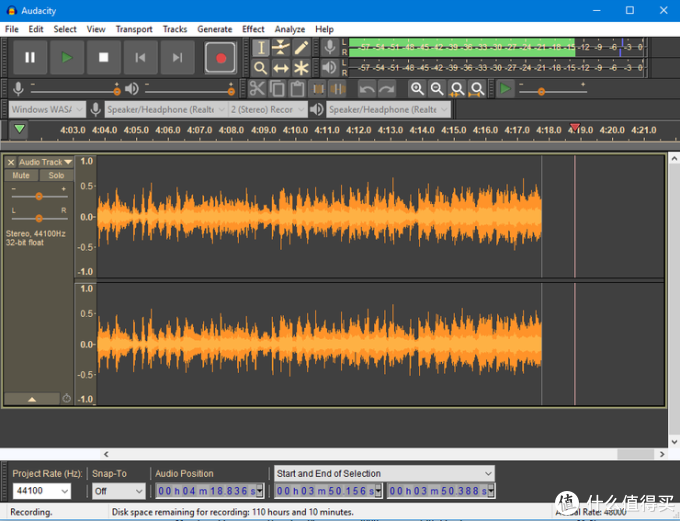Pause the recording

[x=30, y=57]
